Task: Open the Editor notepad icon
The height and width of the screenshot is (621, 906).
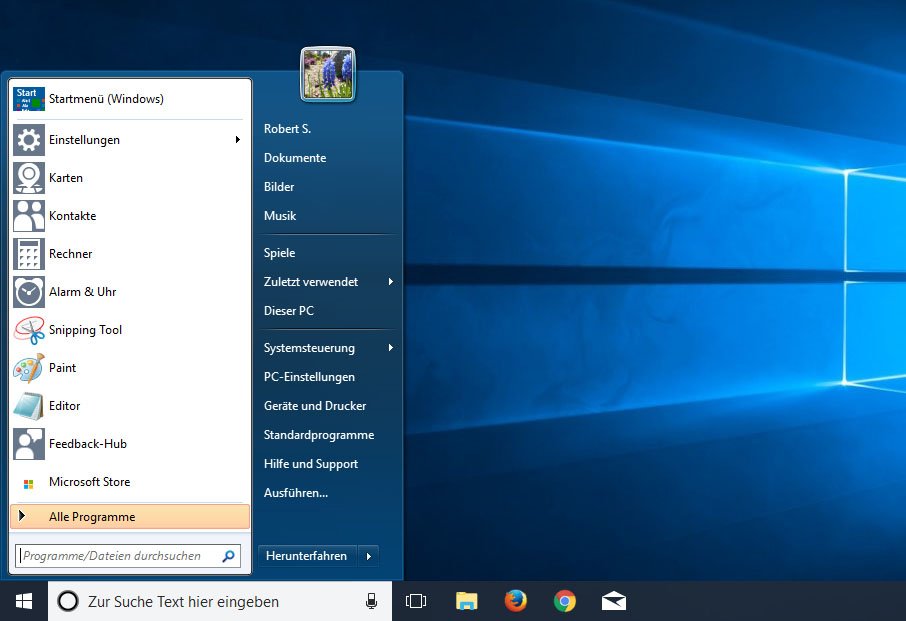Action: coord(29,406)
